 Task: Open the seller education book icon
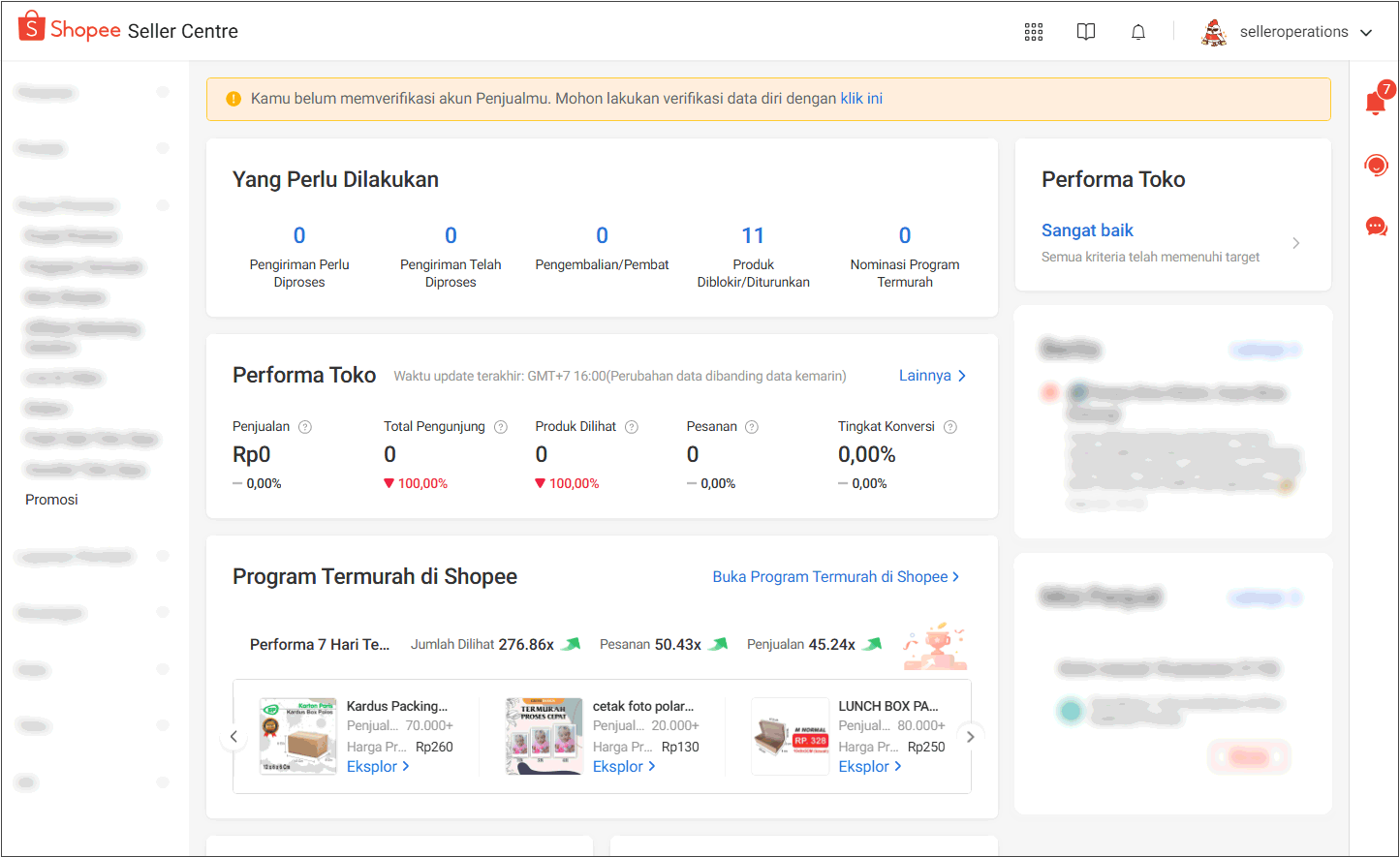(1086, 32)
